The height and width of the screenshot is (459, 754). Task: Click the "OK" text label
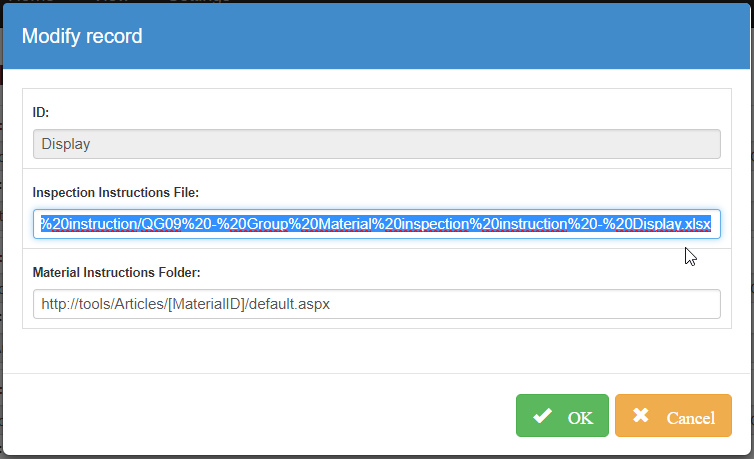point(581,418)
